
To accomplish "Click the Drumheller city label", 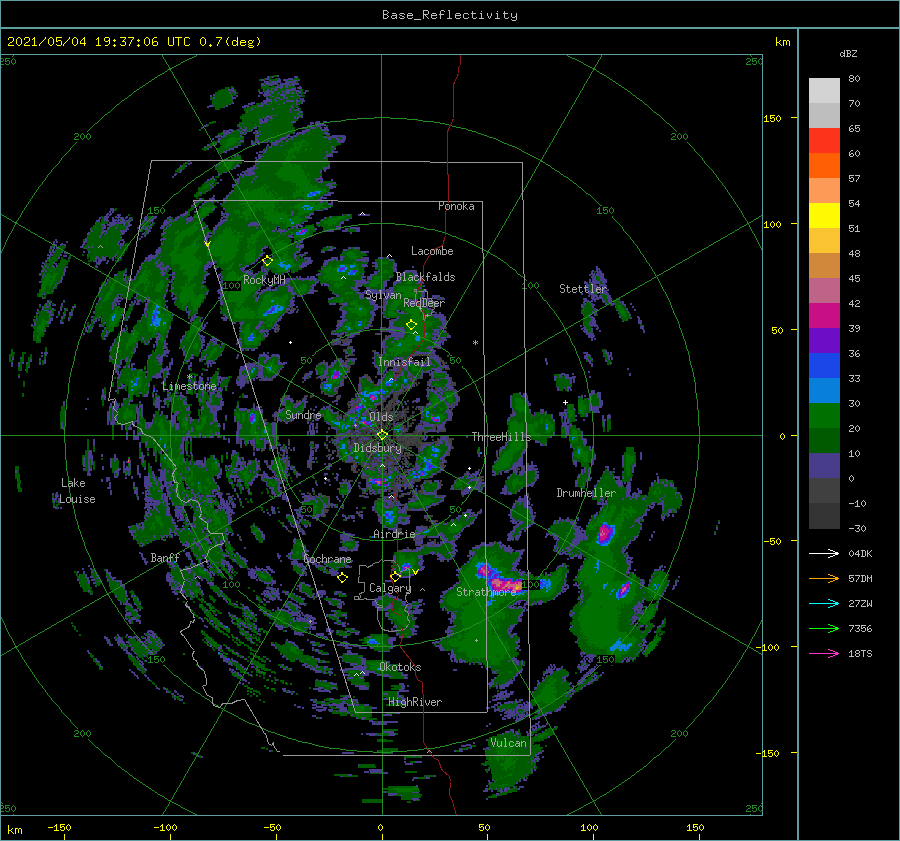I will coord(586,493).
